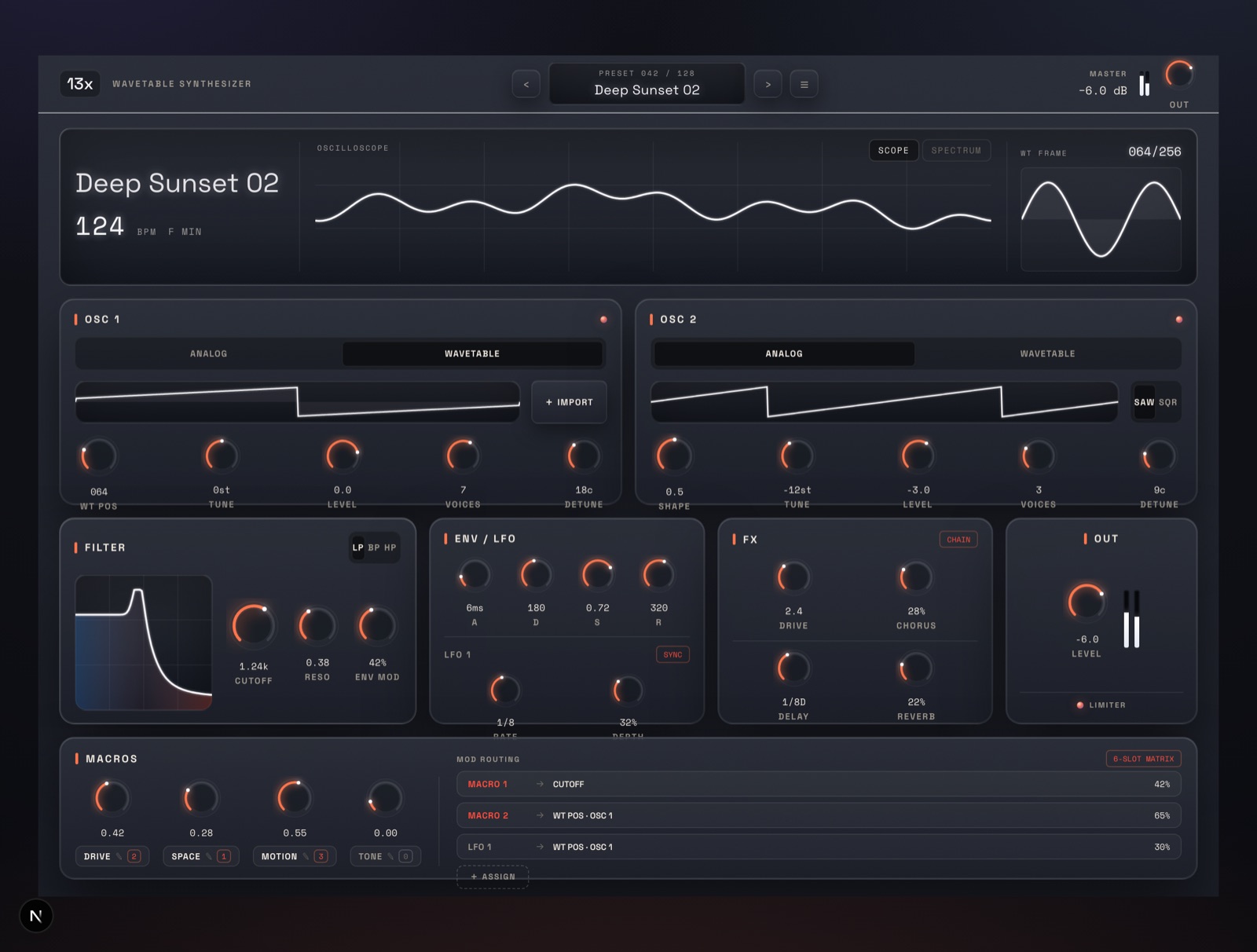Click the arrow icon in MACRO 1 routing row
Screen dimensions: 1257x952
point(540,784)
